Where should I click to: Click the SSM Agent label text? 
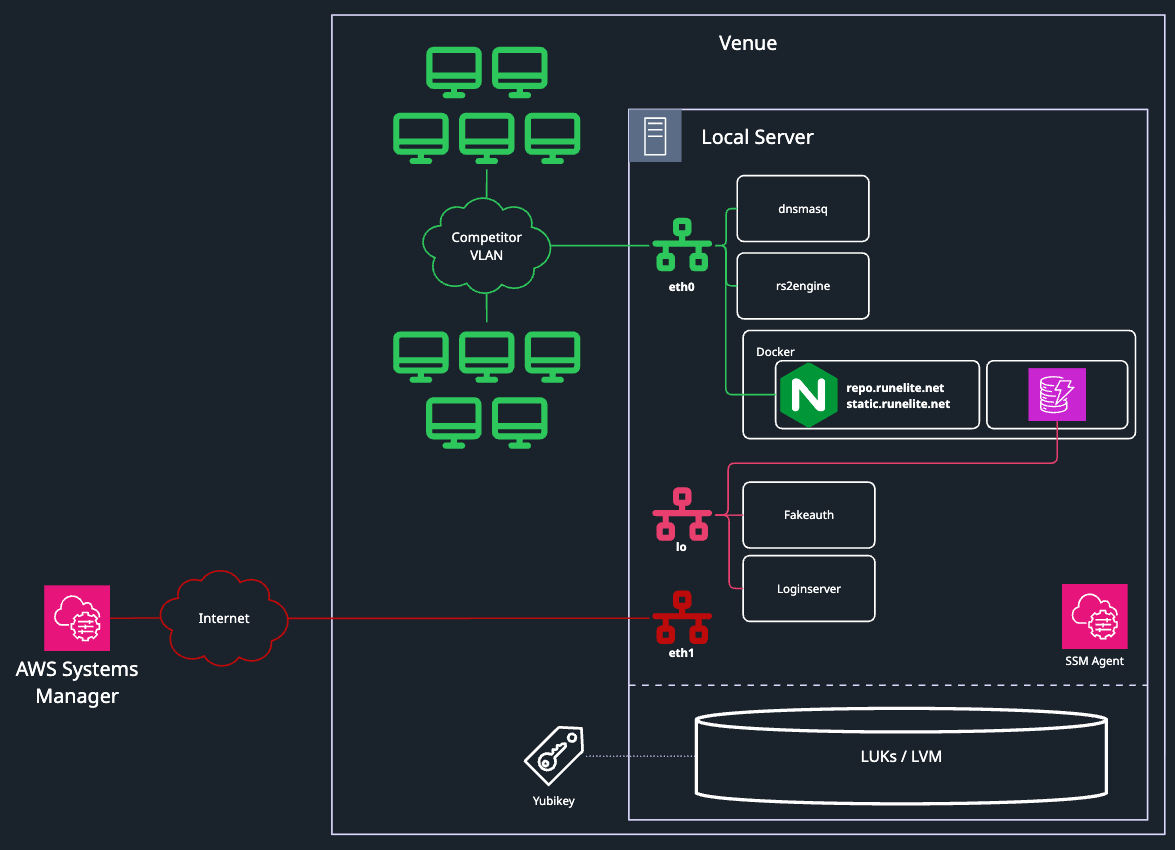[x=1094, y=661]
